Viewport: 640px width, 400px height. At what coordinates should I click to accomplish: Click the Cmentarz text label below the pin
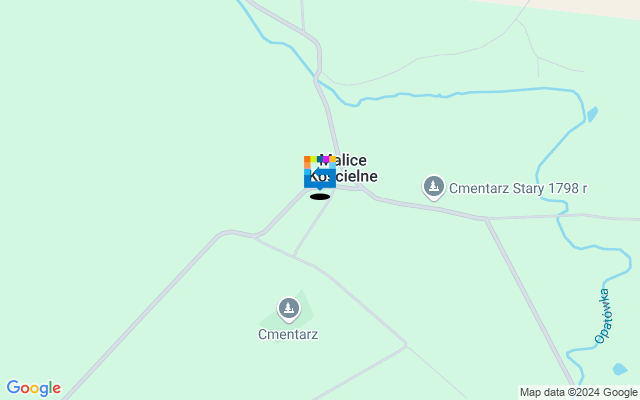288,334
